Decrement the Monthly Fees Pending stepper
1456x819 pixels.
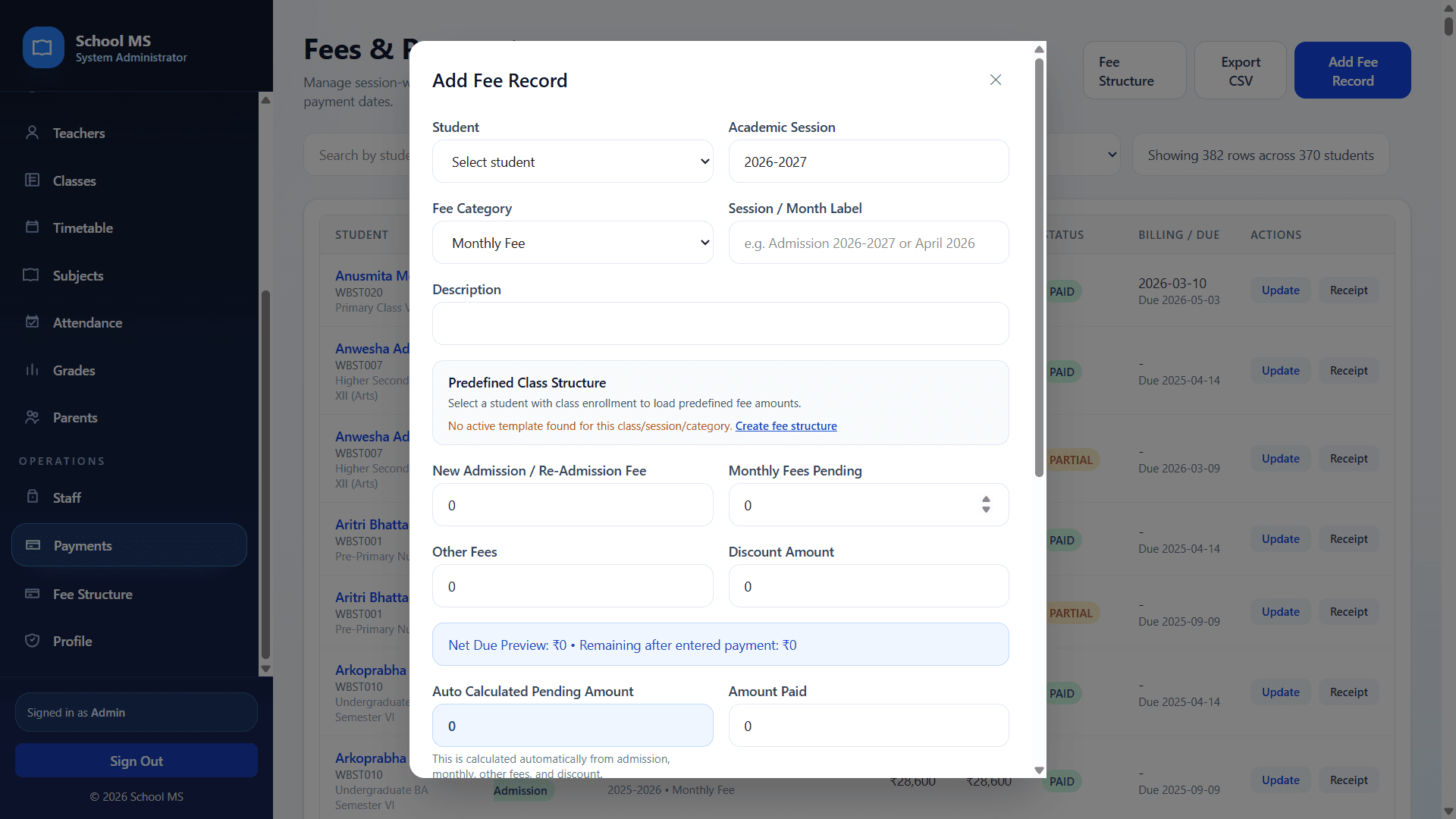pyautogui.click(x=986, y=510)
